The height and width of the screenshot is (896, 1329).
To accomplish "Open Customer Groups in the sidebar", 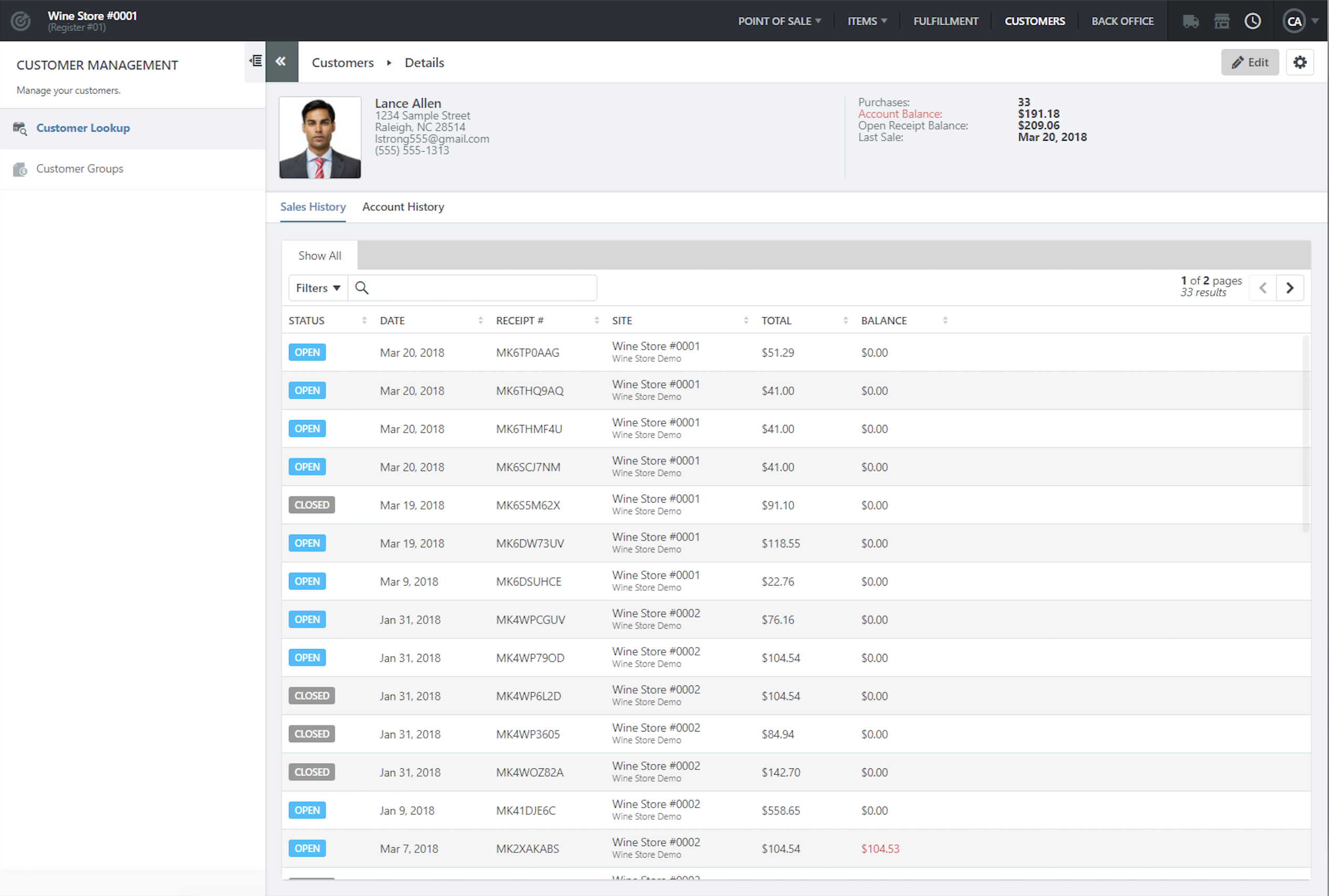I will (79, 169).
